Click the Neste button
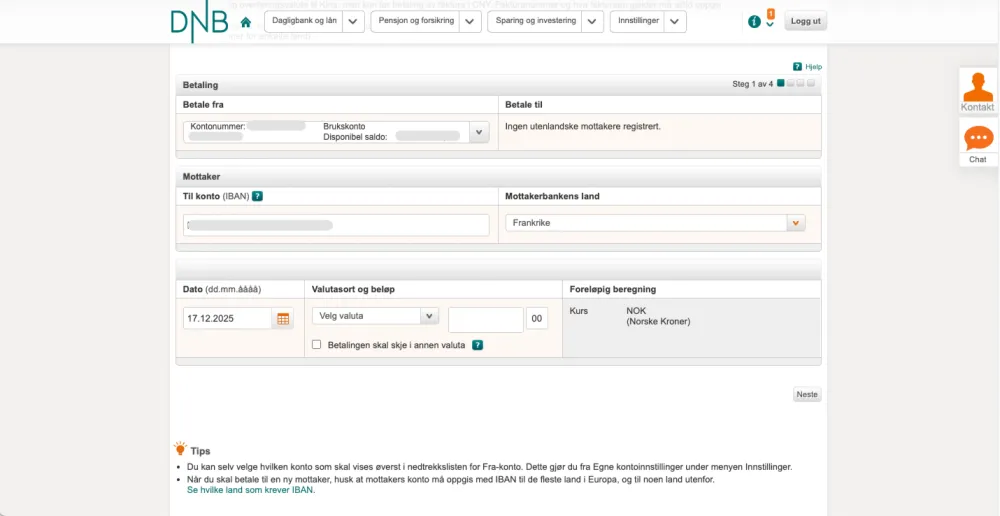1000x516 pixels. (806, 394)
